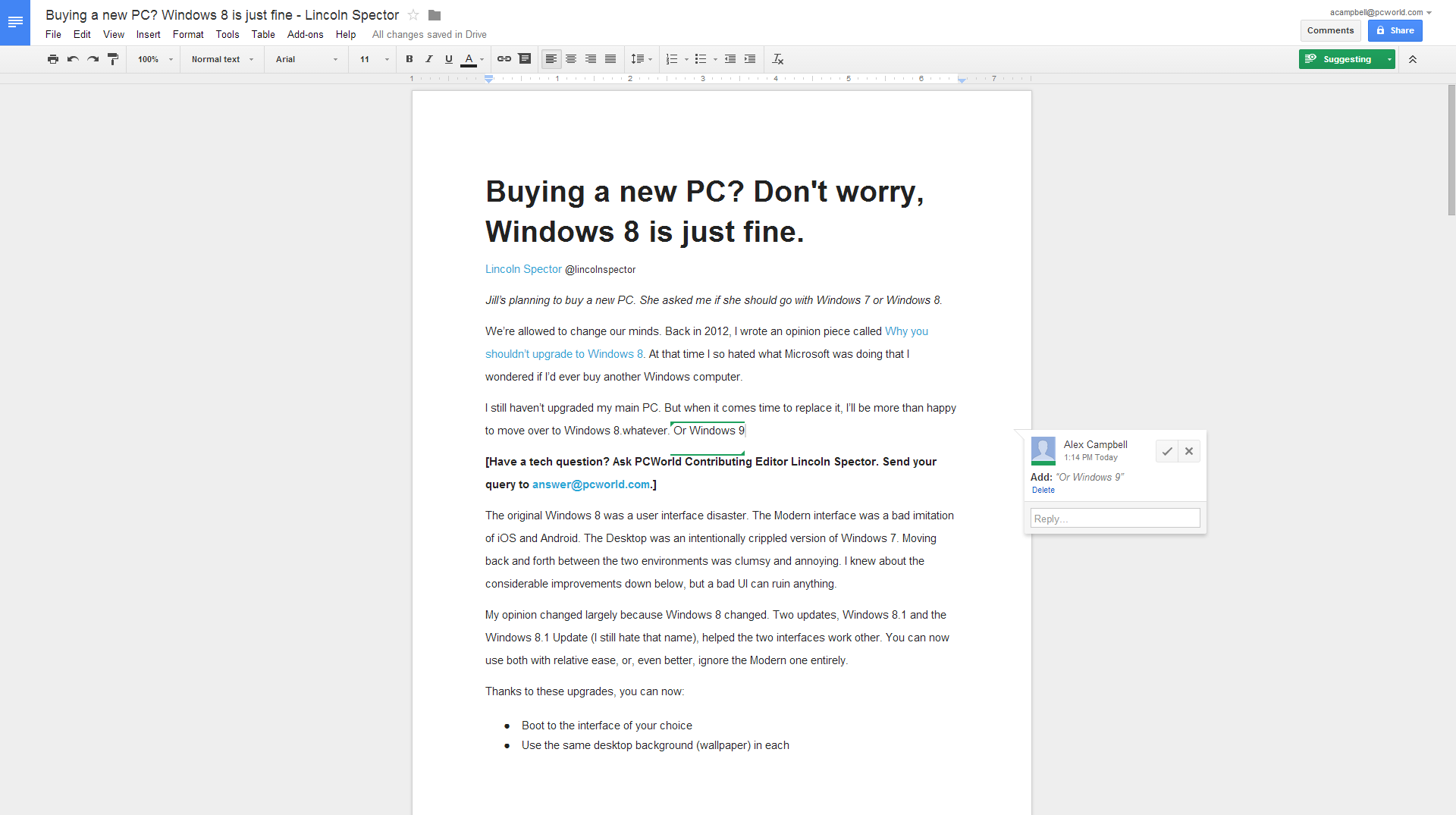Open the File menu
Viewport: 1456px width, 815px height.
point(53,34)
